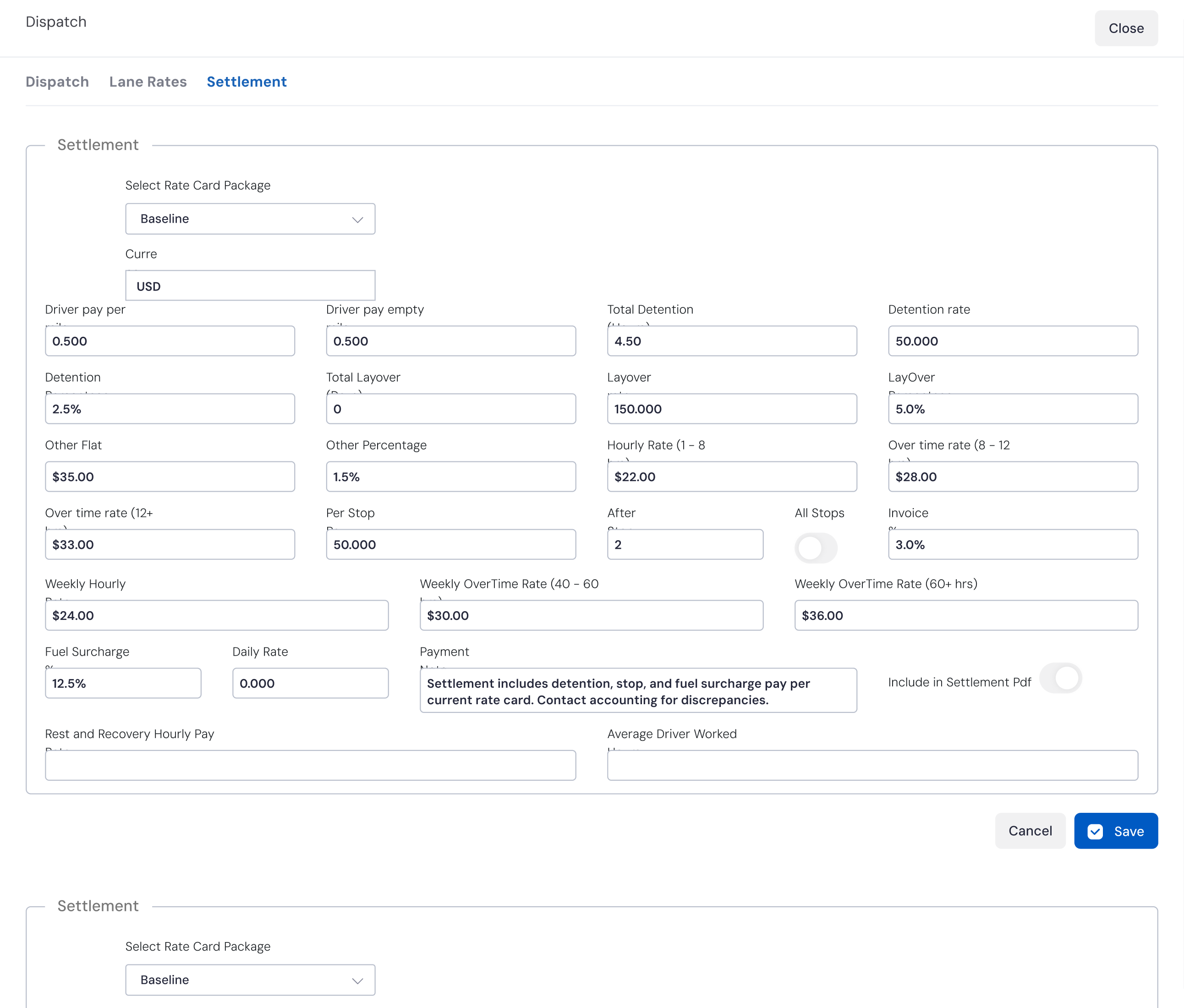
Task: Click the After Stop field showing 2
Action: pos(685,545)
